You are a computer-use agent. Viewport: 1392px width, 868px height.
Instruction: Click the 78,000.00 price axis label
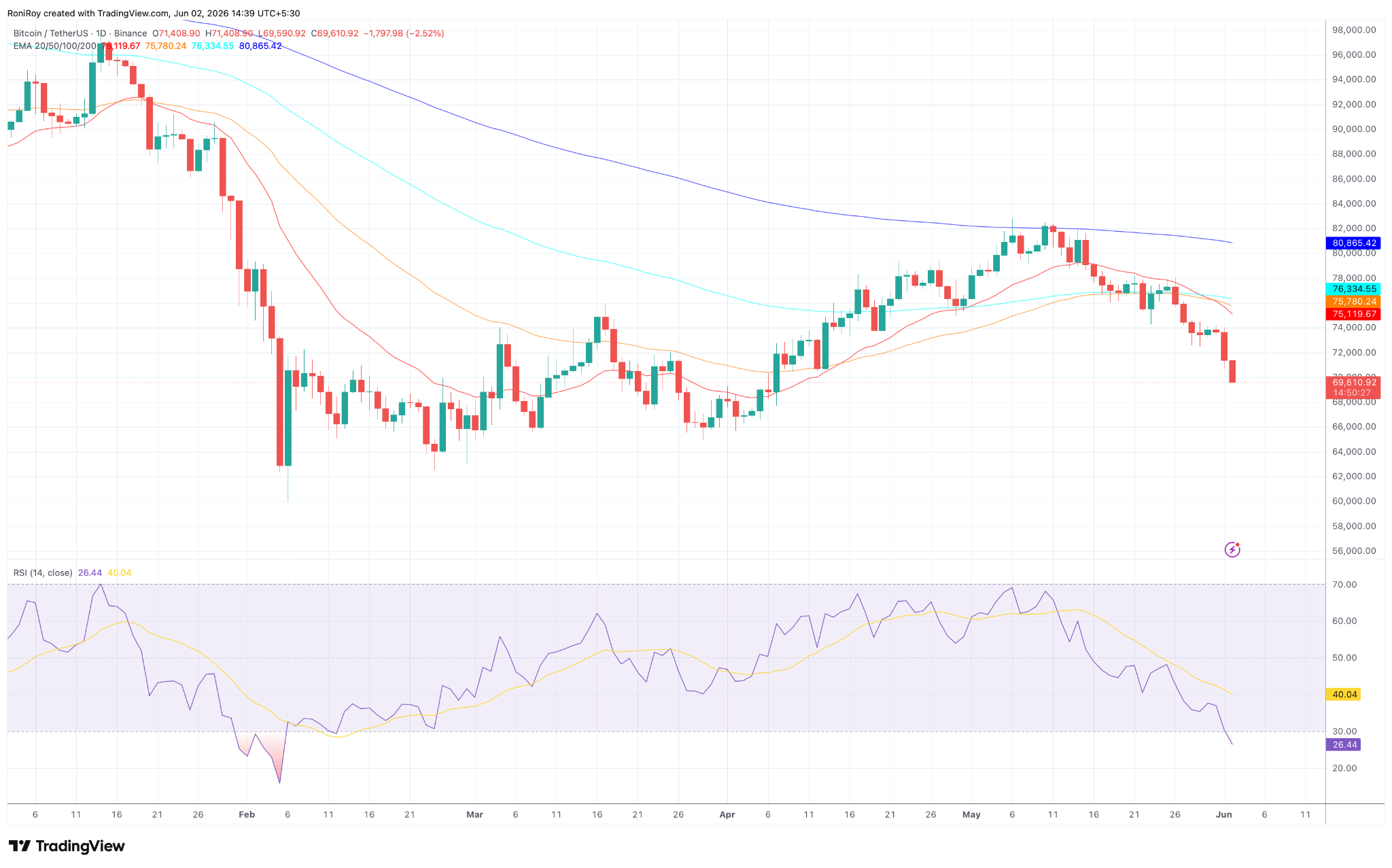pyautogui.click(x=1354, y=278)
